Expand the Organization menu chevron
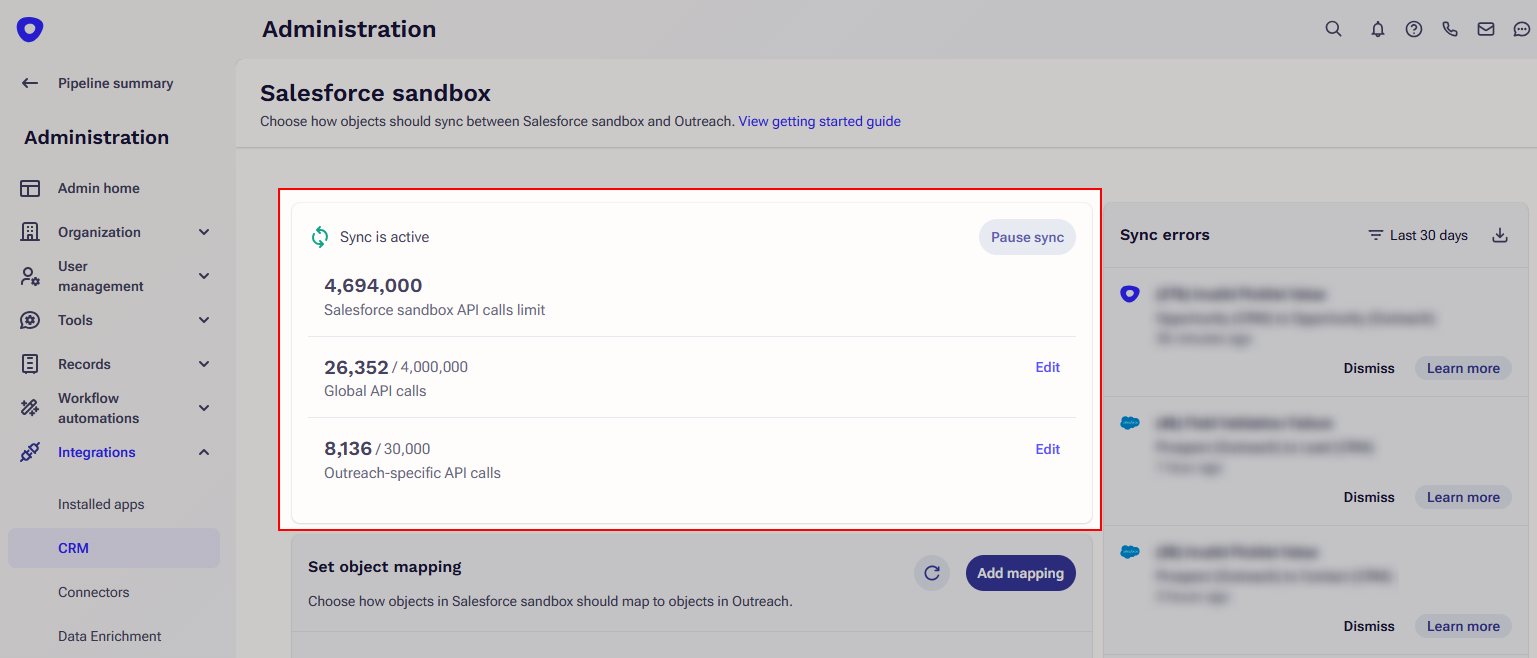Image resolution: width=1537 pixels, height=658 pixels. click(204, 232)
